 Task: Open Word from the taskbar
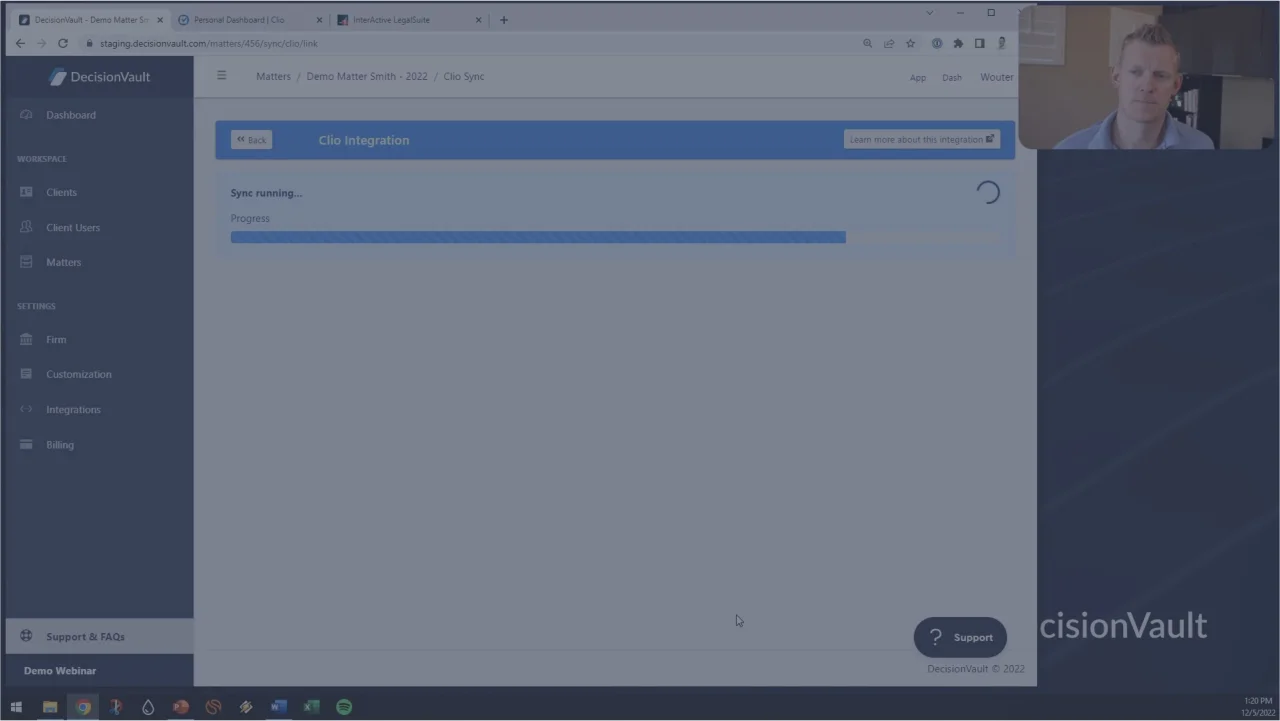(279, 707)
